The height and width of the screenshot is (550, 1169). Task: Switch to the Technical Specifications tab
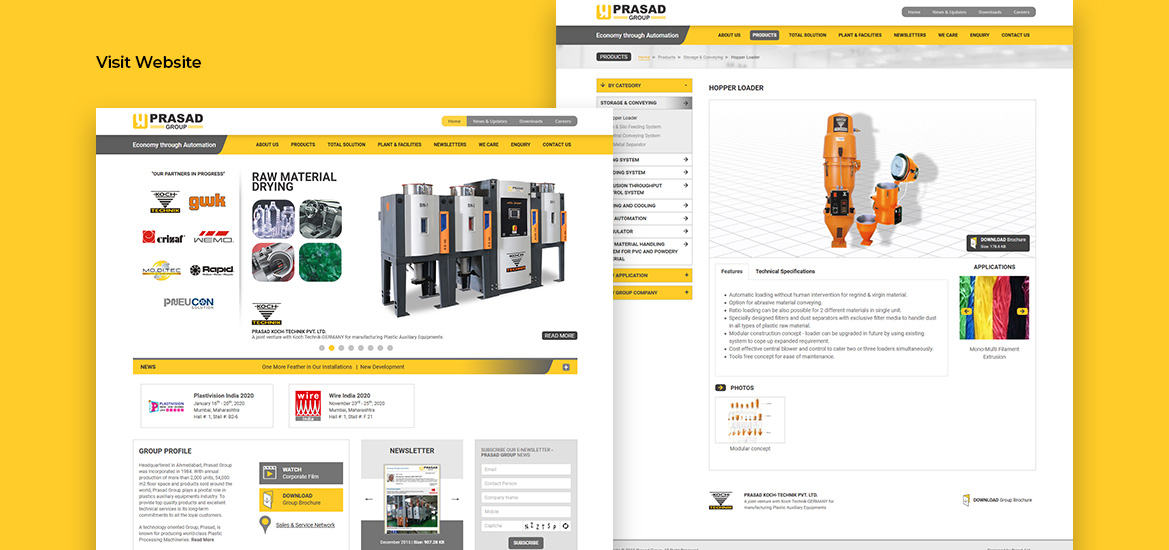pos(785,271)
